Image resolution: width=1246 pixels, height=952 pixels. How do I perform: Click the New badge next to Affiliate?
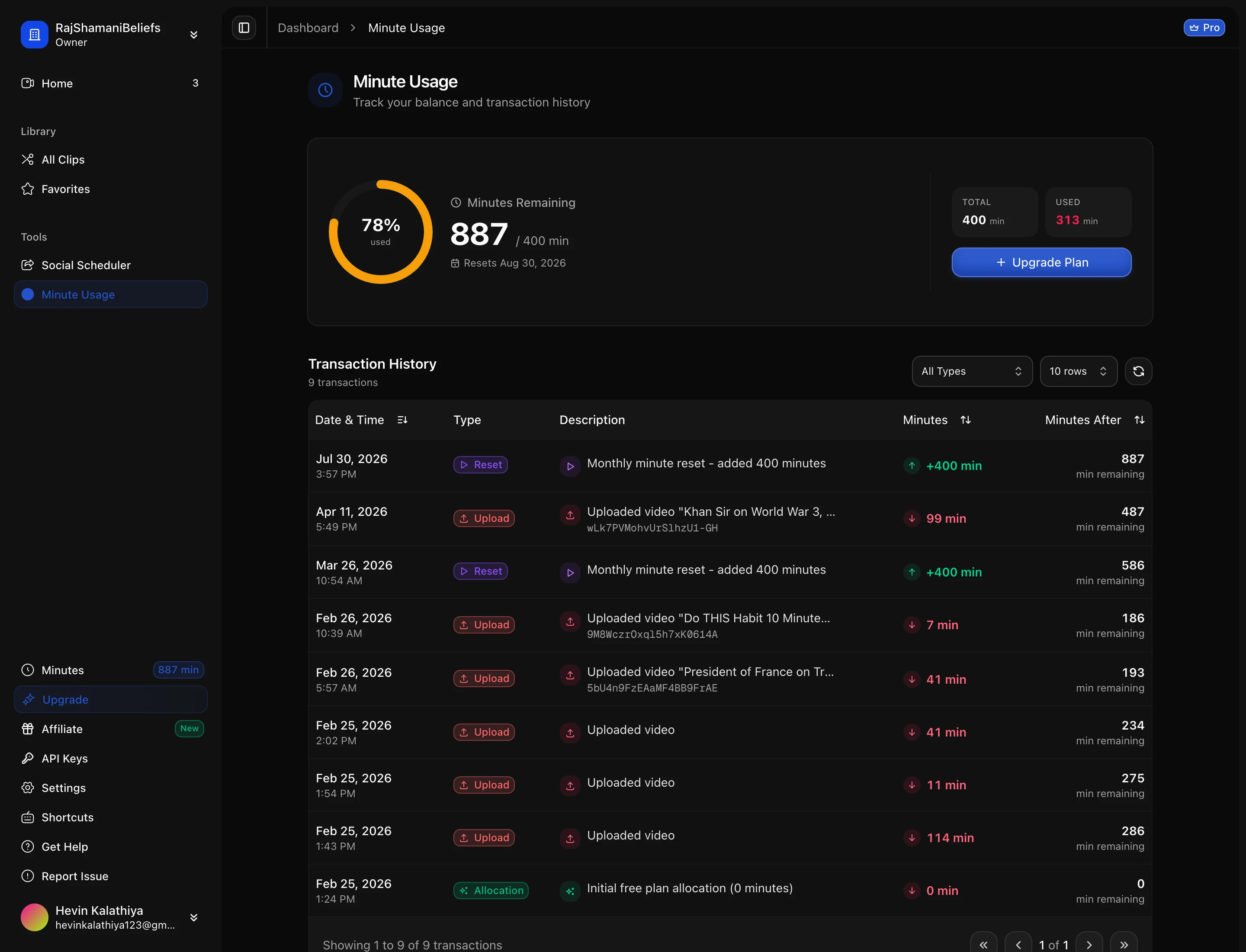[189, 729]
